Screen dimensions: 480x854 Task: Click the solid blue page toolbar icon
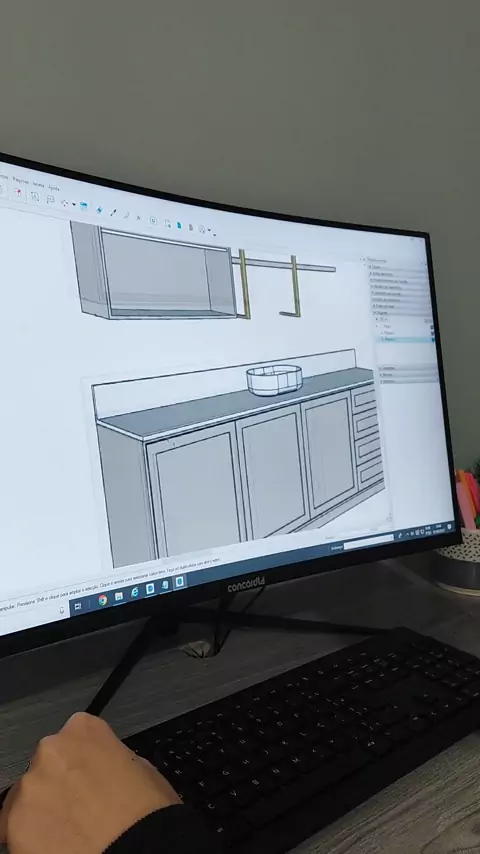pyautogui.click(x=179, y=225)
